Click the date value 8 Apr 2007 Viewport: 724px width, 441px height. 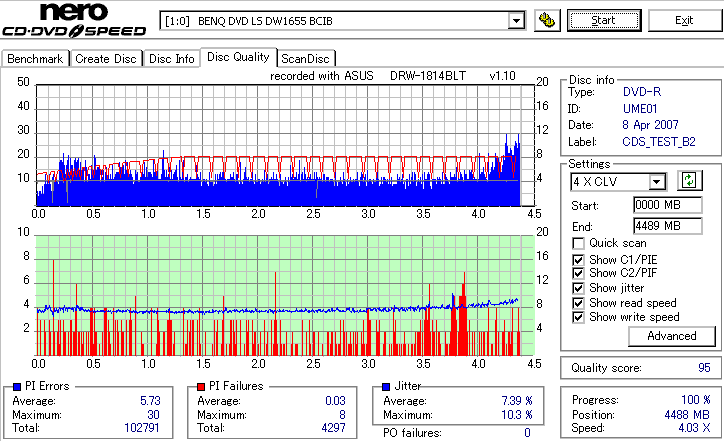click(x=650, y=125)
